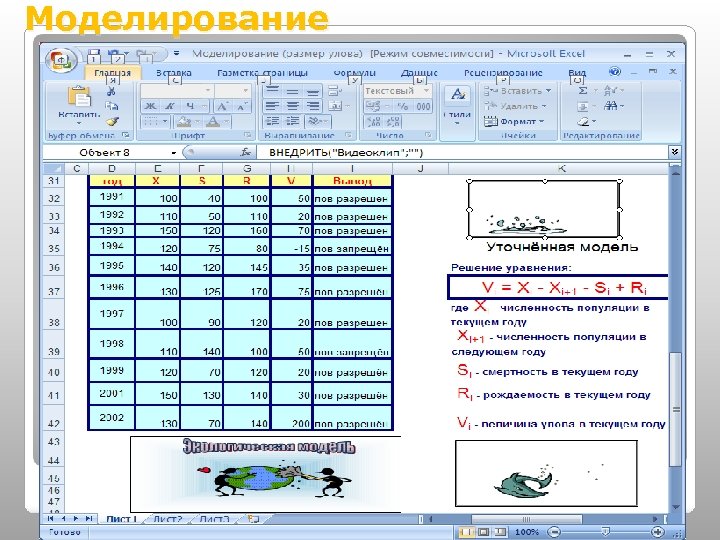Switch to Page Layout view in status bar
Screen dimensions: 720x540
click(483, 532)
